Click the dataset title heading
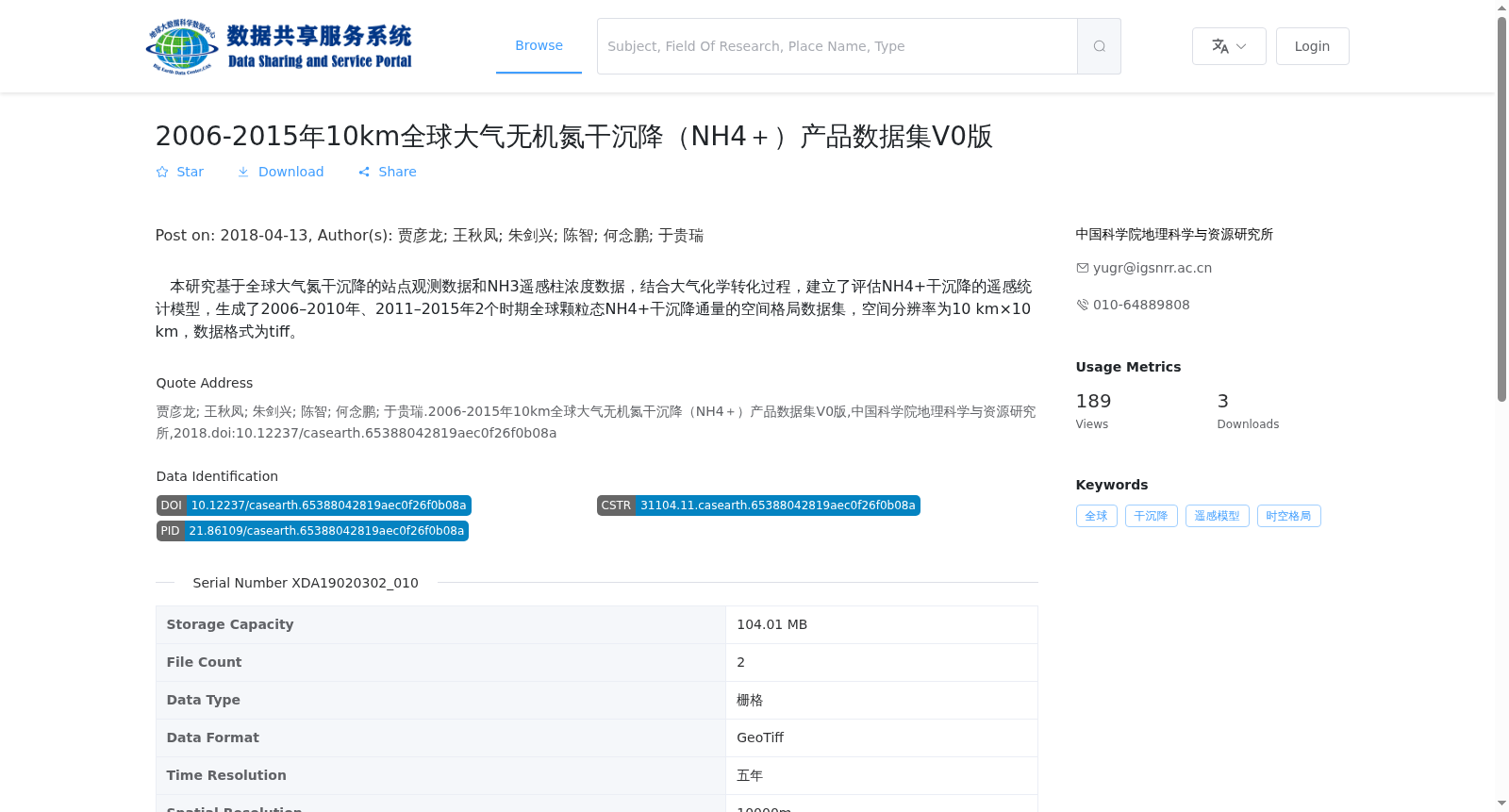The image size is (1509, 812). tap(573, 136)
